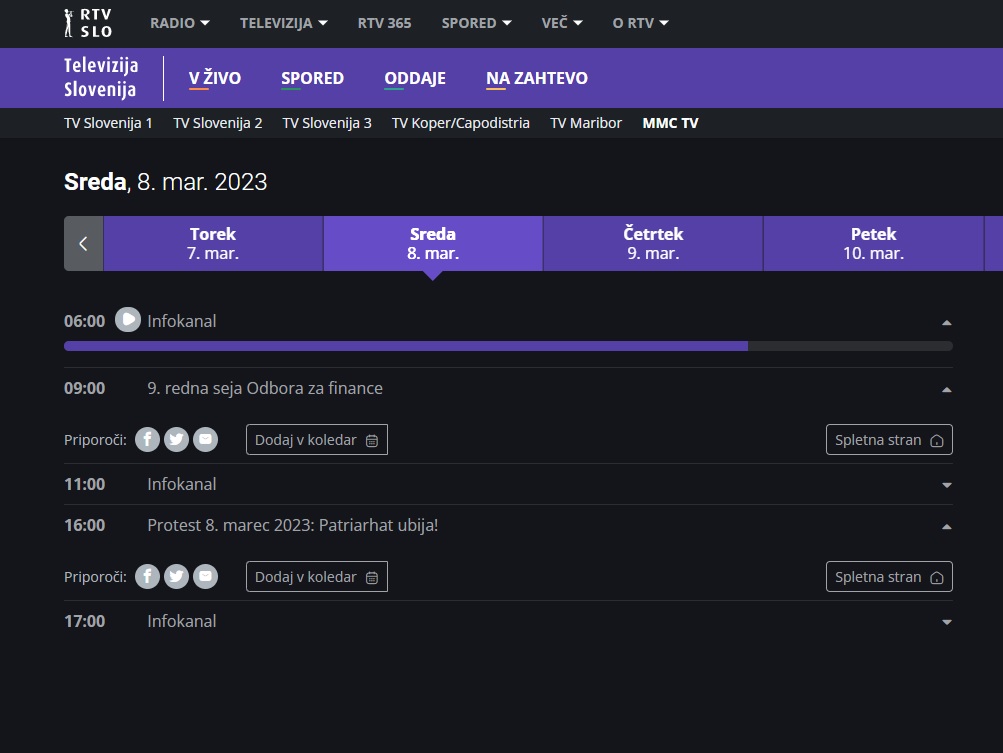The height and width of the screenshot is (753, 1003).
Task: Click the Infokanal progress bar
Action: pos(507,345)
